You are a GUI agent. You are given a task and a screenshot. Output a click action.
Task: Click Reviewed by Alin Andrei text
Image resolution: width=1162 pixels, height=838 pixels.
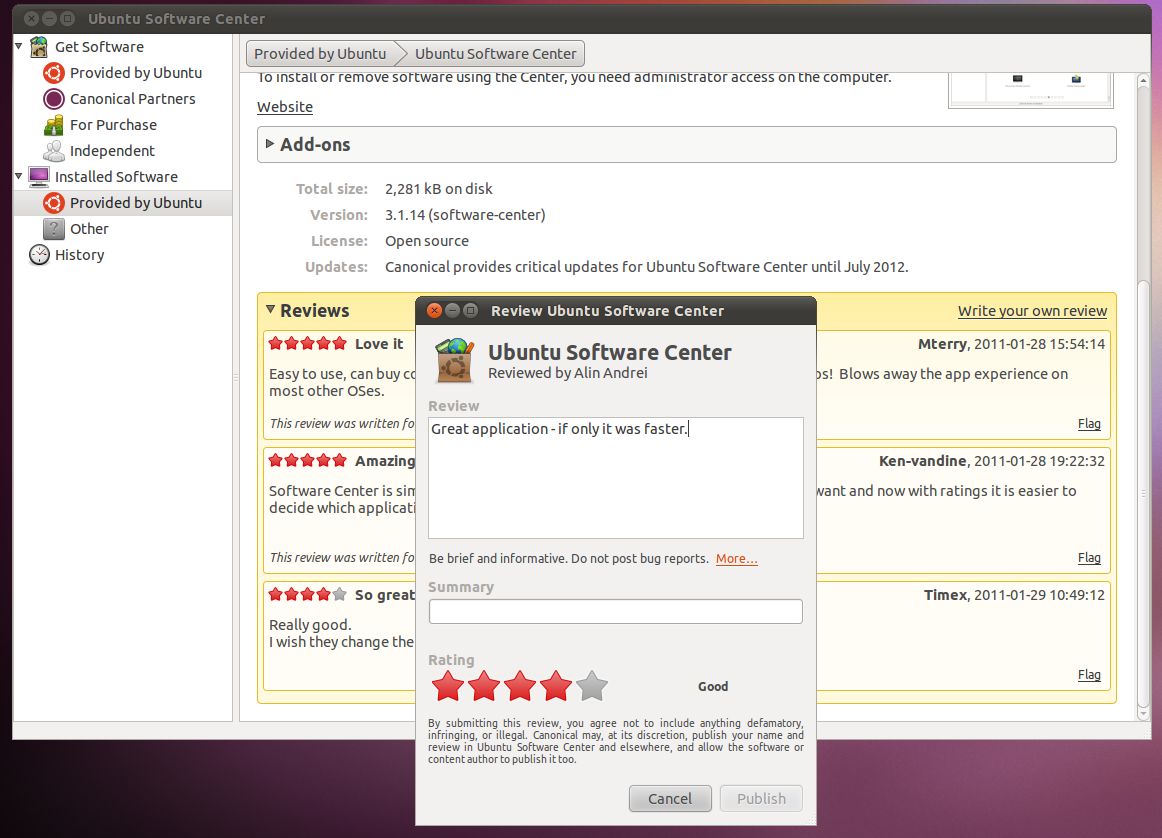tap(568, 373)
